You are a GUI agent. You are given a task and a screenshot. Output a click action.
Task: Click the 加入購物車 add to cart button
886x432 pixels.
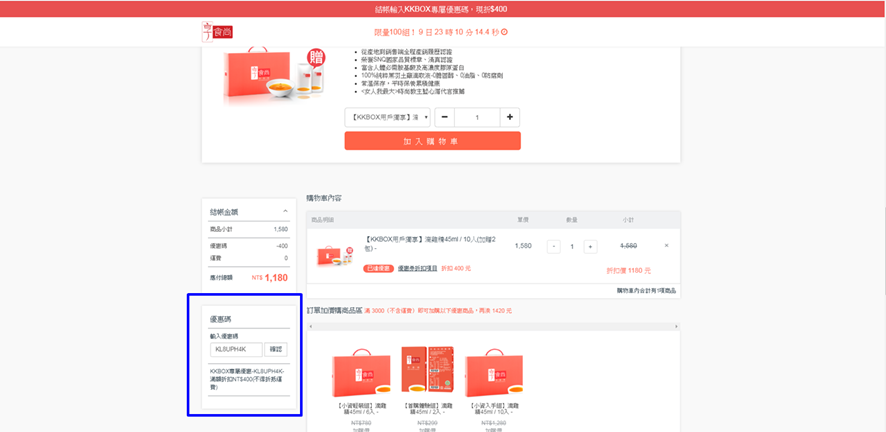click(432, 141)
